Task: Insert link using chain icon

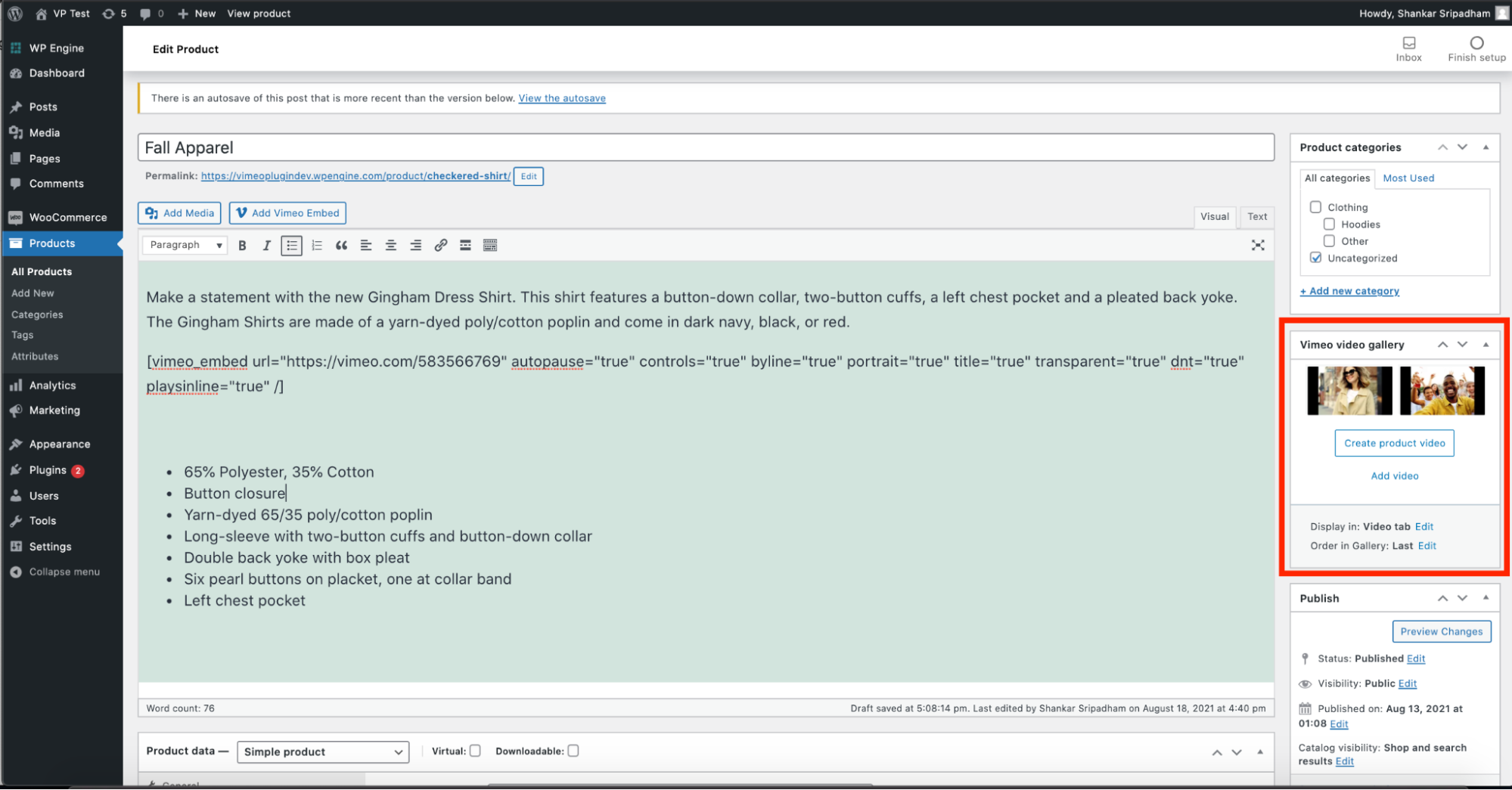Action: pos(441,246)
